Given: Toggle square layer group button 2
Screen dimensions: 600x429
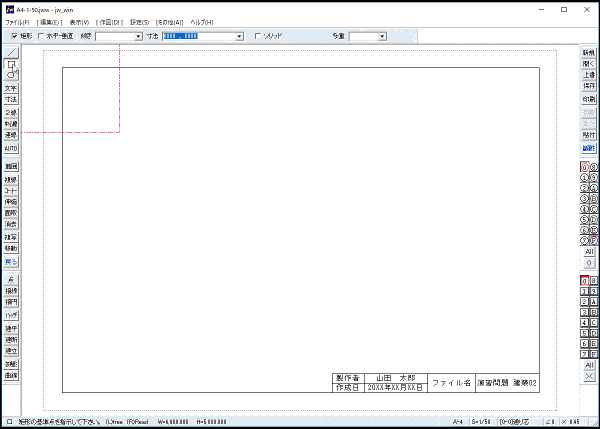Looking at the screenshot, I should click(584, 302).
